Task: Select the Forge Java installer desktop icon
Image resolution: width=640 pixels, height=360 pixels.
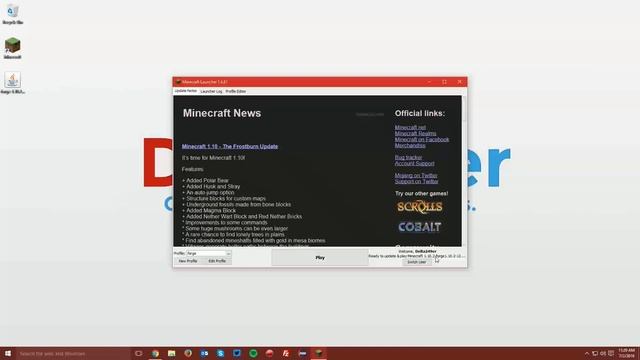Action: click(12, 83)
